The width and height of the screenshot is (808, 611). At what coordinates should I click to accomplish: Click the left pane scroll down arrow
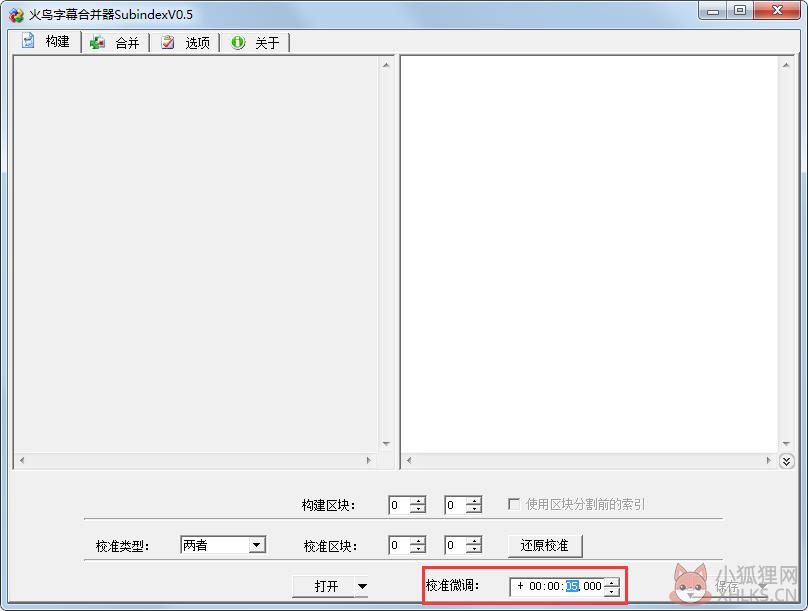tap(386, 444)
